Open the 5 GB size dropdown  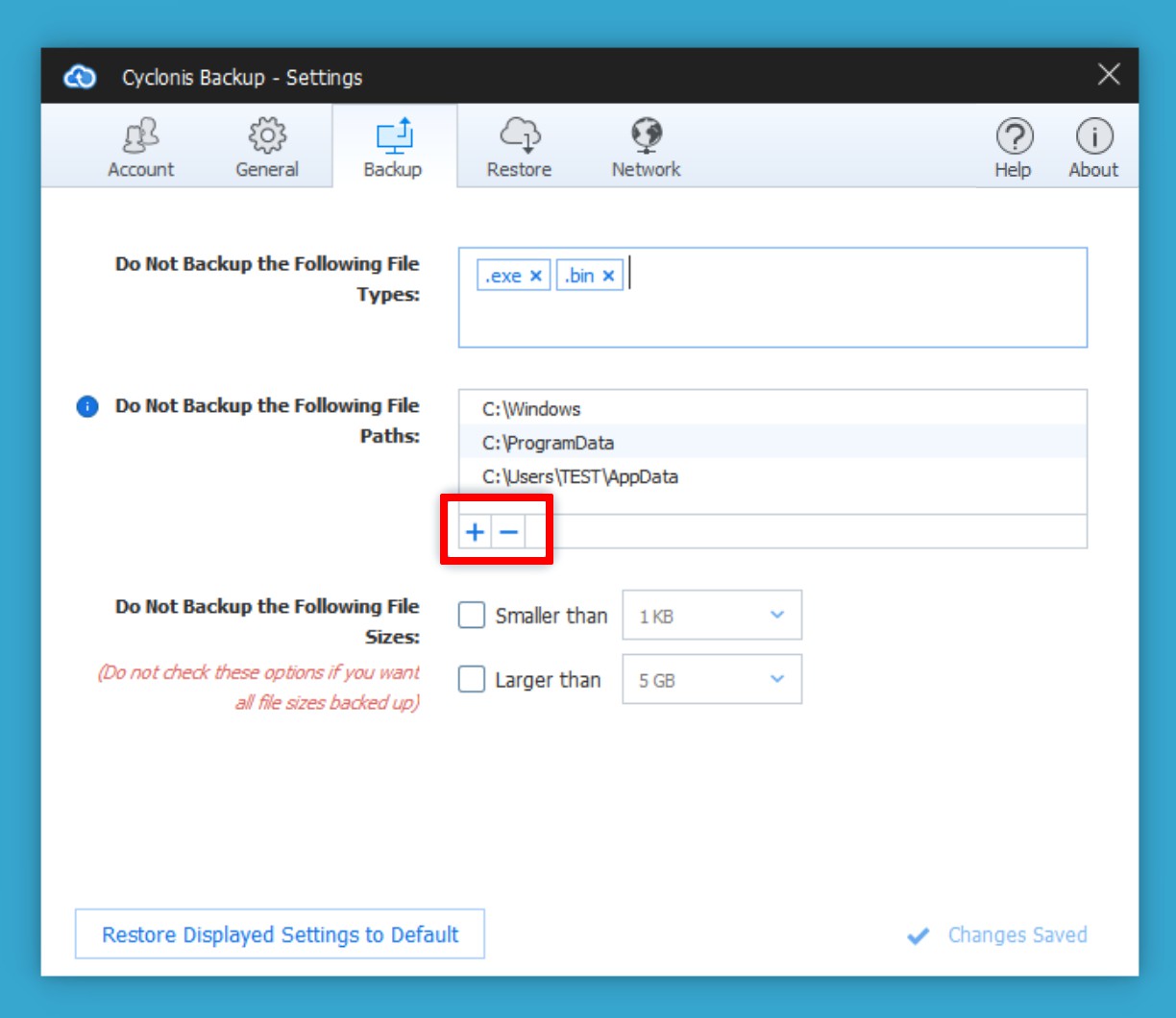click(x=712, y=680)
